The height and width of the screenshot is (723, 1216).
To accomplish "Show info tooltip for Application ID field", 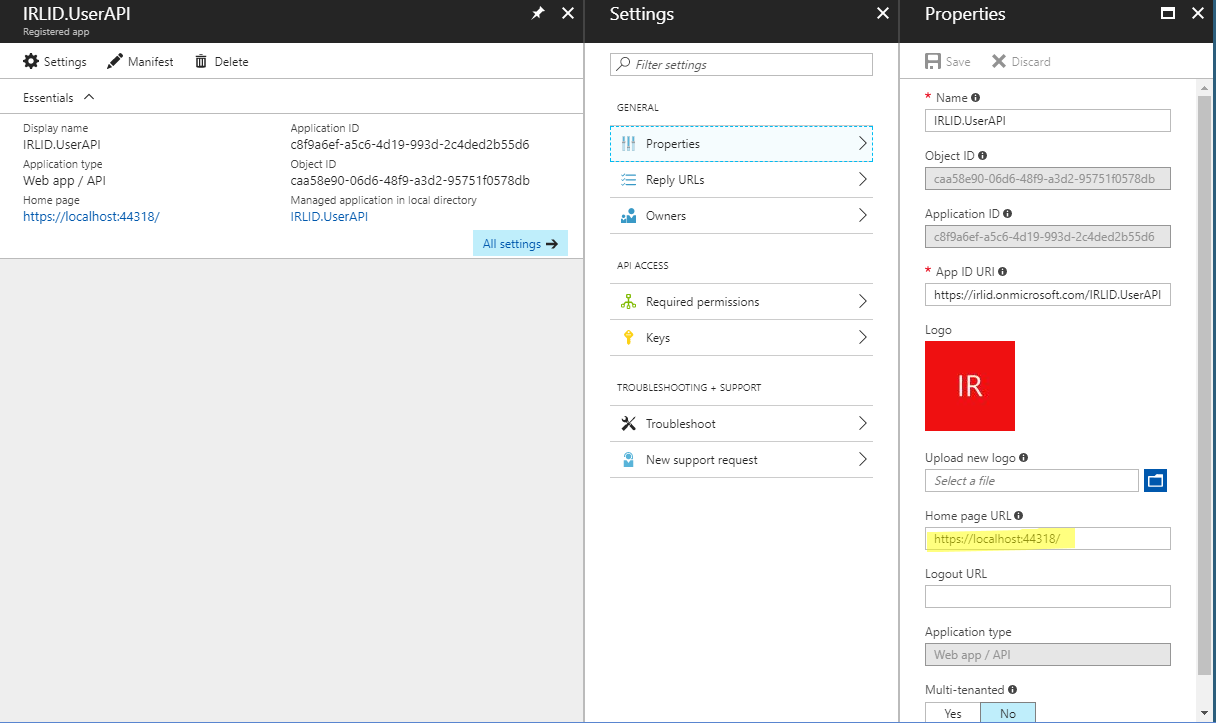I will coord(1007,214).
